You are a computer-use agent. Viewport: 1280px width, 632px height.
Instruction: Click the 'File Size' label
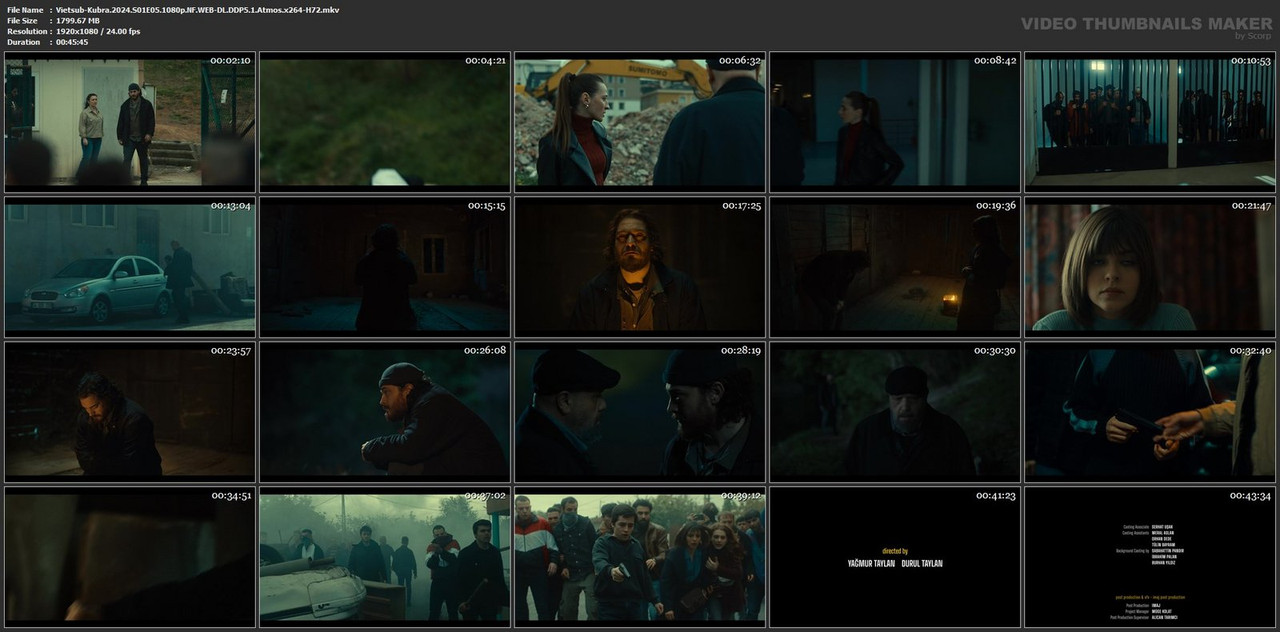(x=22, y=20)
